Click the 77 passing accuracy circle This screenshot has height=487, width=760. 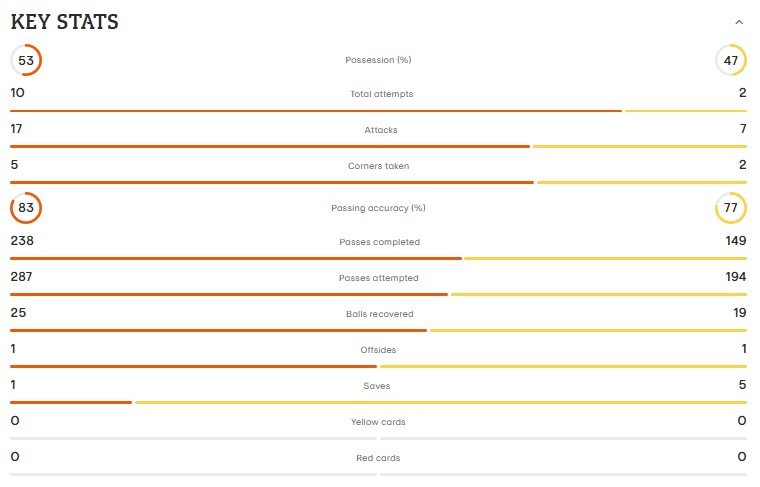[x=730, y=208]
